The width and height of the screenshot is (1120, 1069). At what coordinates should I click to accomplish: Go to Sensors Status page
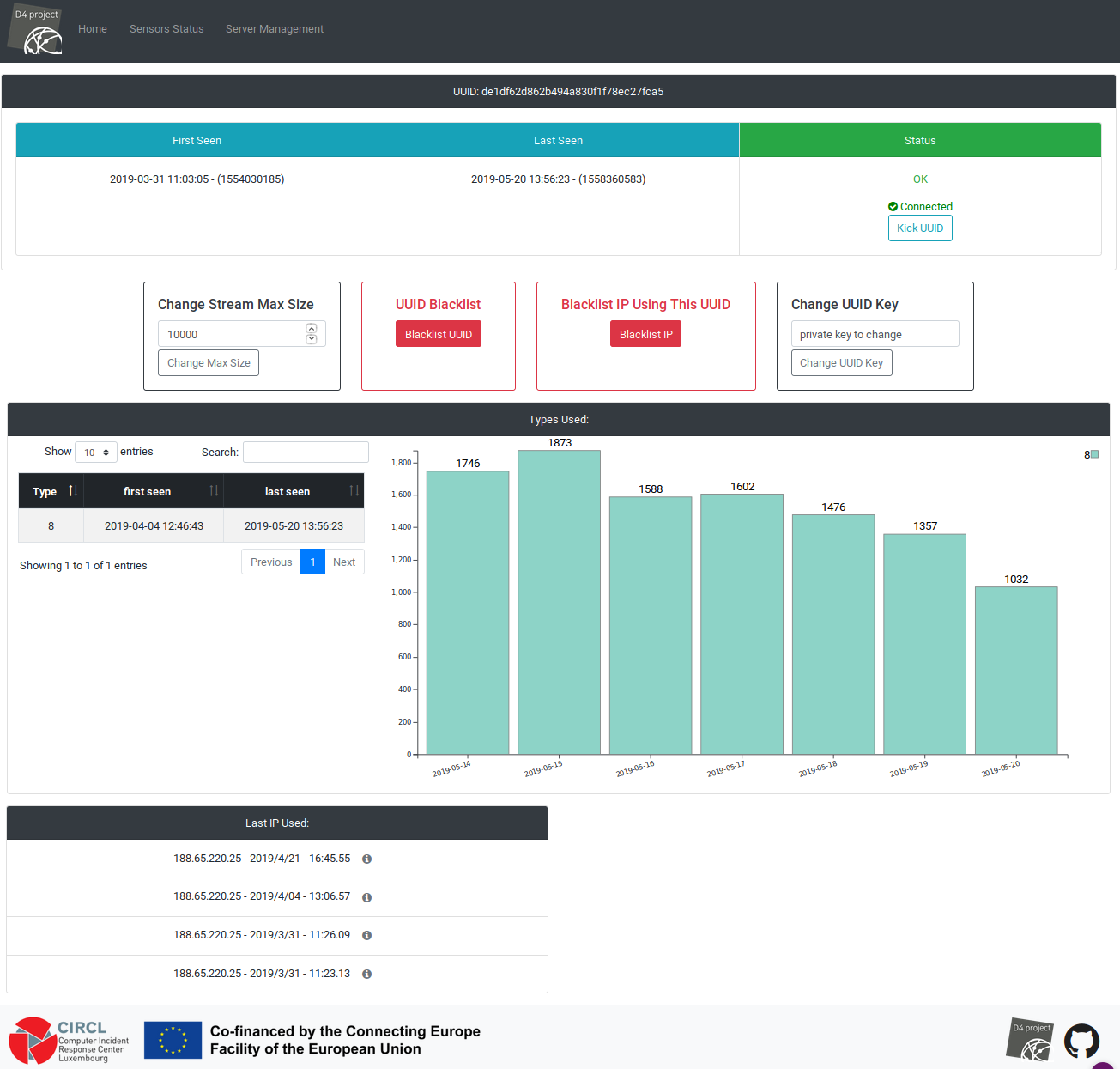166,29
